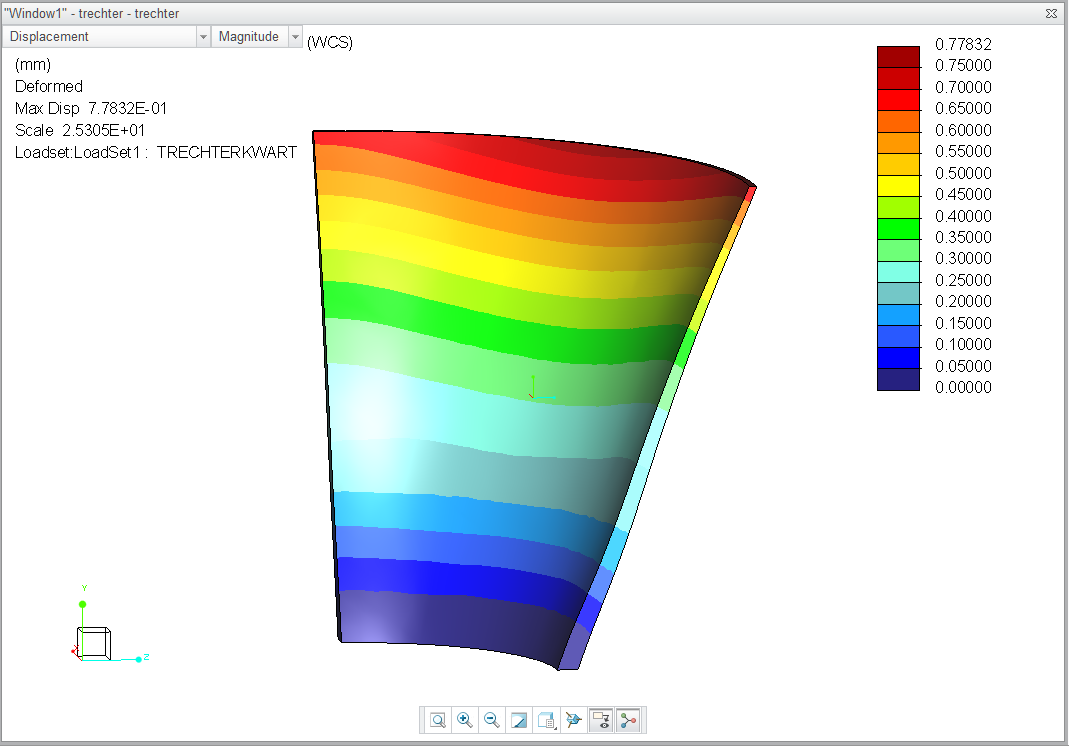The height and width of the screenshot is (746, 1069).
Task: Click the (WCS) coordinate system label
Action: tap(330, 42)
